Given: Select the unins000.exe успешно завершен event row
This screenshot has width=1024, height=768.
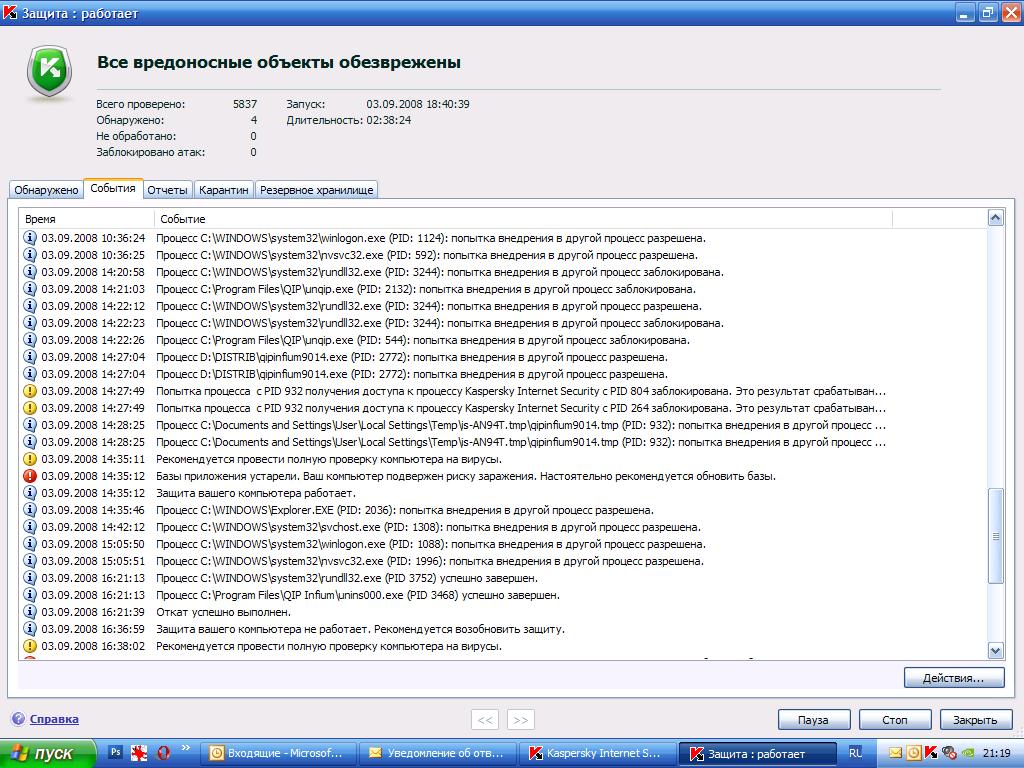Looking at the screenshot, I should point(503,594).
